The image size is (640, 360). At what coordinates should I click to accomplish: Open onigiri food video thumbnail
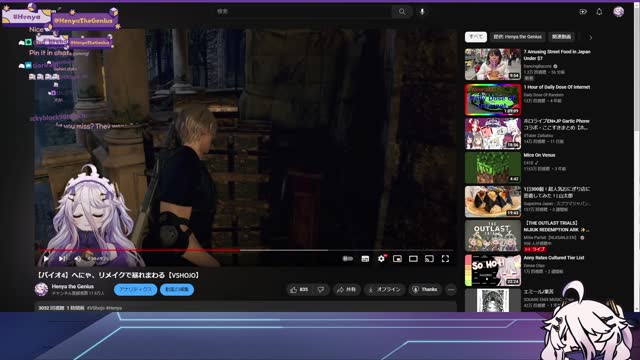(x=493, y=202)
